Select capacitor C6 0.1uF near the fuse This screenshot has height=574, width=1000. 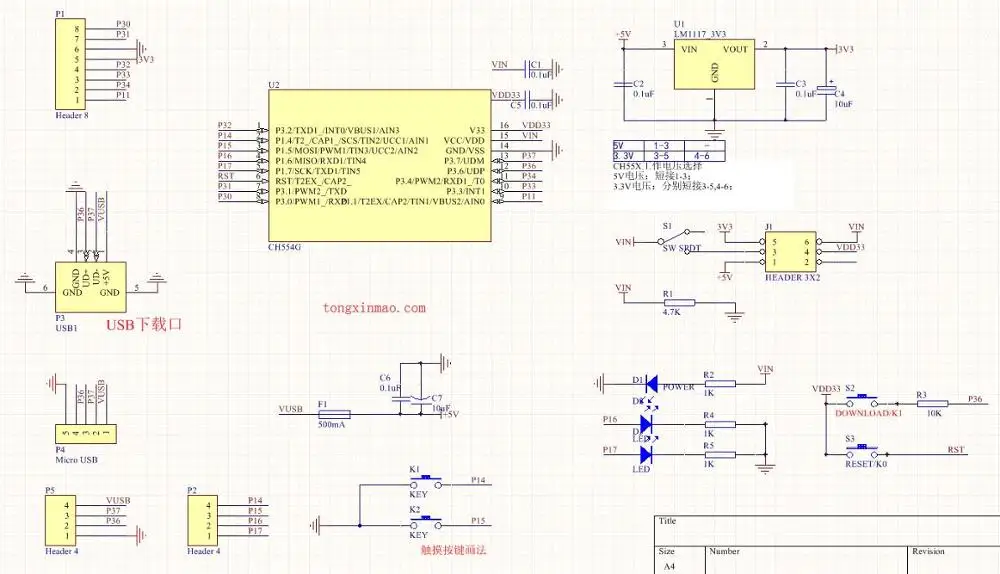(401, 397)
